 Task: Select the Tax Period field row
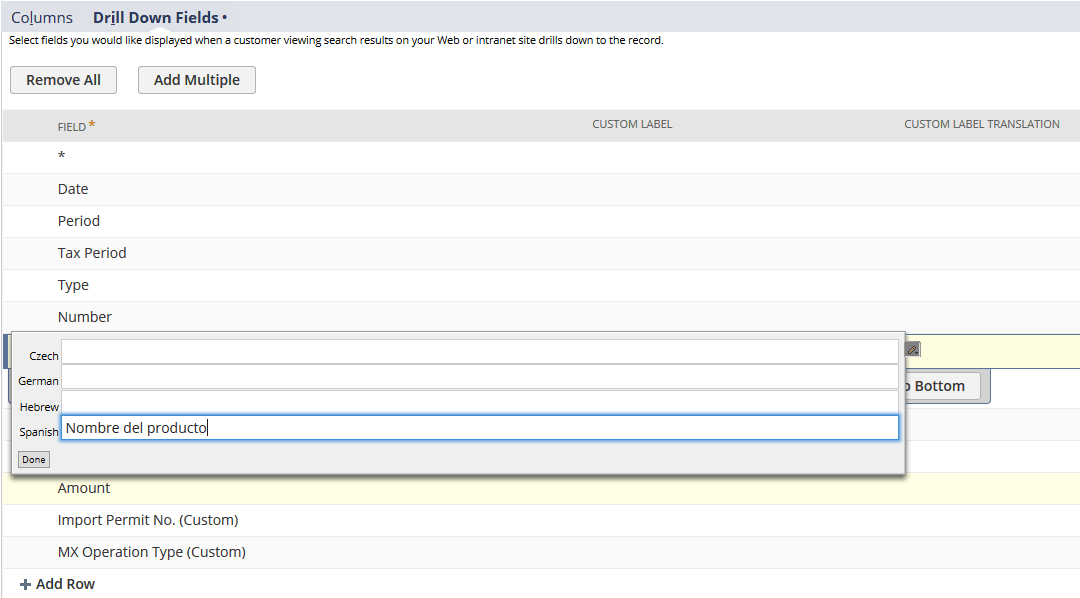click(541, 254)
